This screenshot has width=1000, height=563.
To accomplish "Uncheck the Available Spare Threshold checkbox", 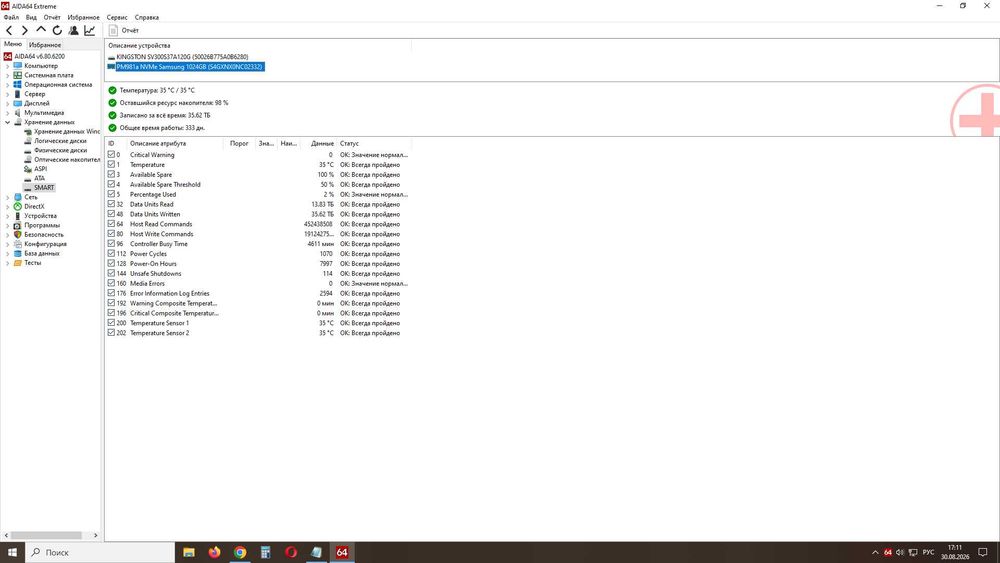I will 112,184.
